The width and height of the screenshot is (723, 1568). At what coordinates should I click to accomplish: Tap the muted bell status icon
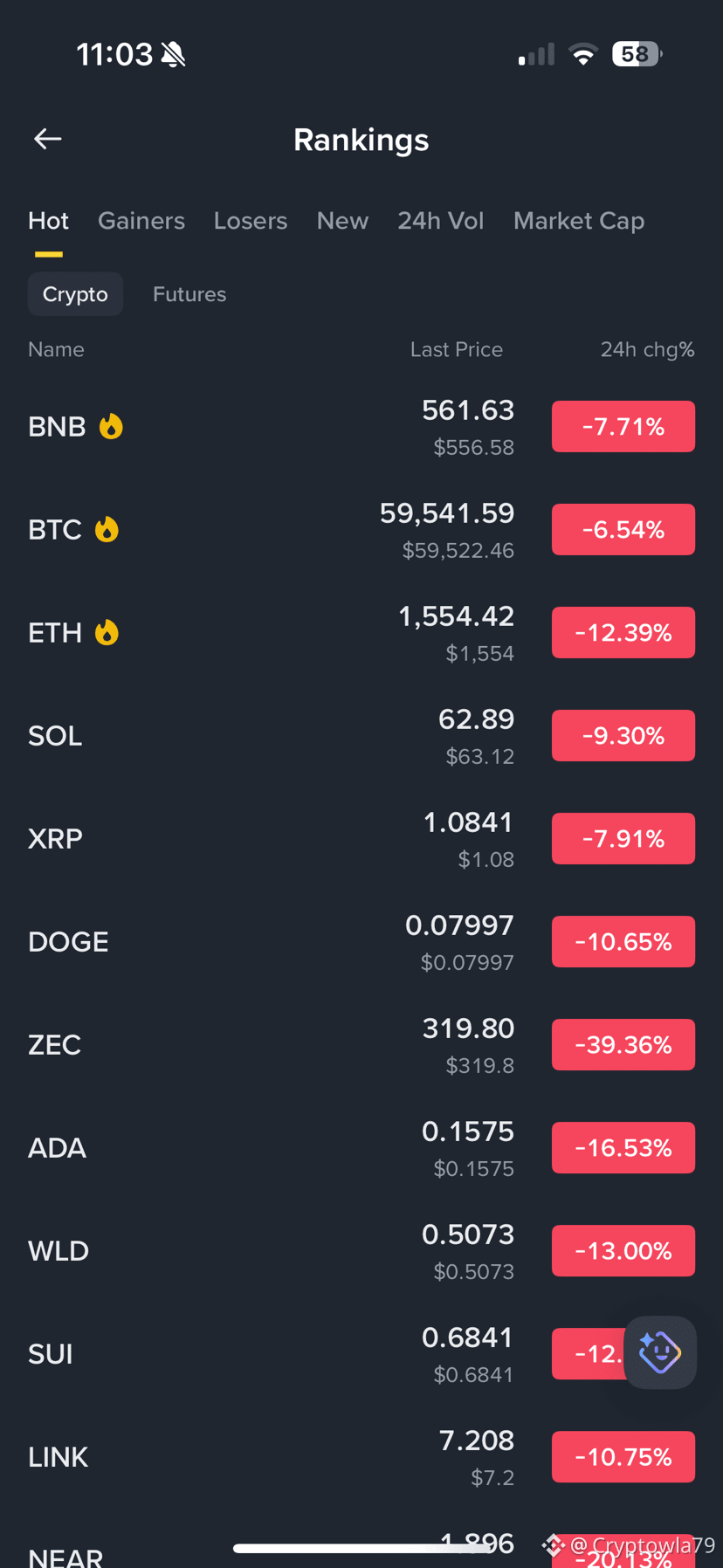point(174,55)
